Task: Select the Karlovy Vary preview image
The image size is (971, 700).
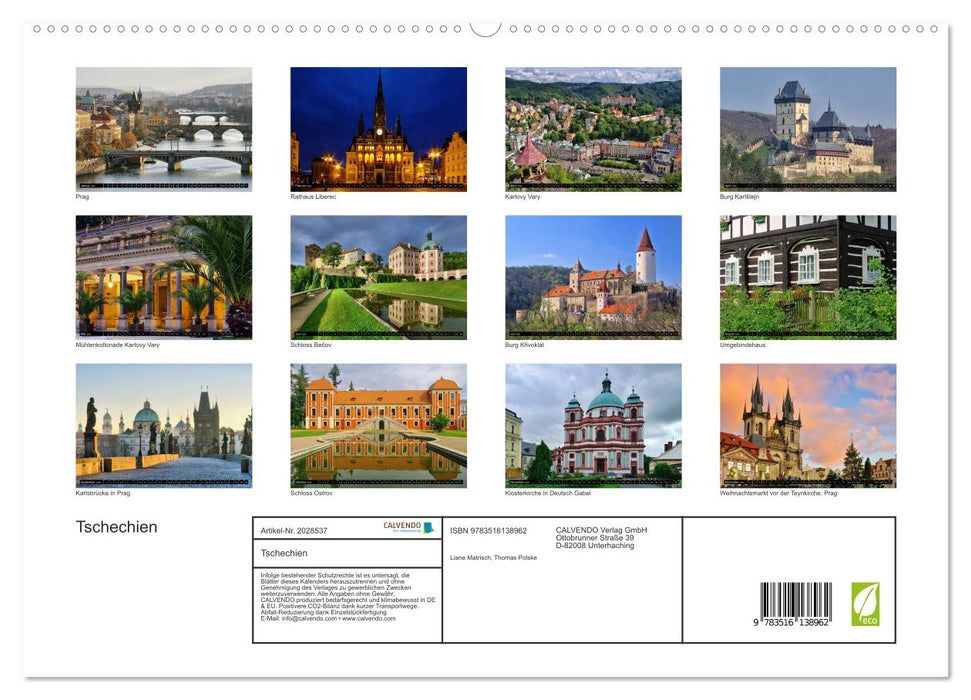Action: tap(593, 128)
